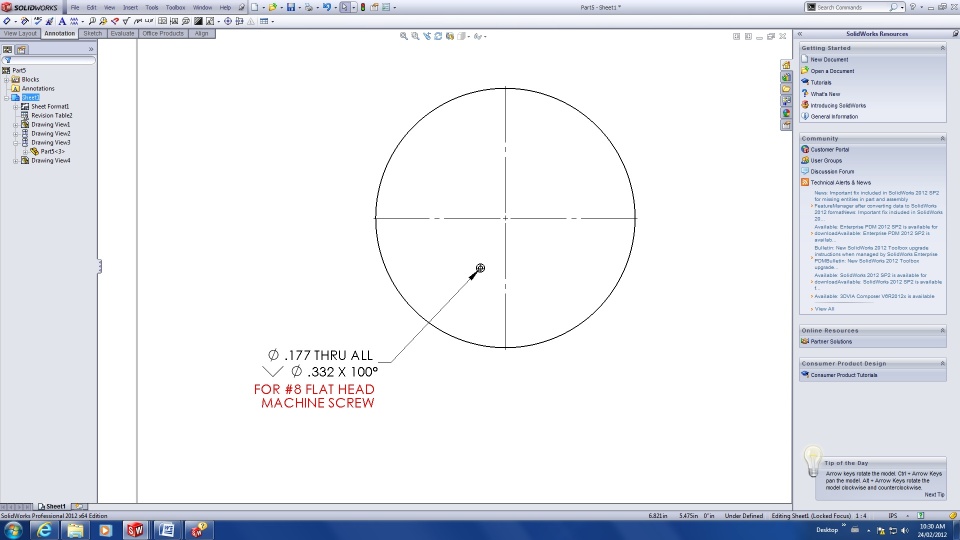Expand the Blocks folder in the tree
This screenshot has height=540, width=960.
(6, 80)
